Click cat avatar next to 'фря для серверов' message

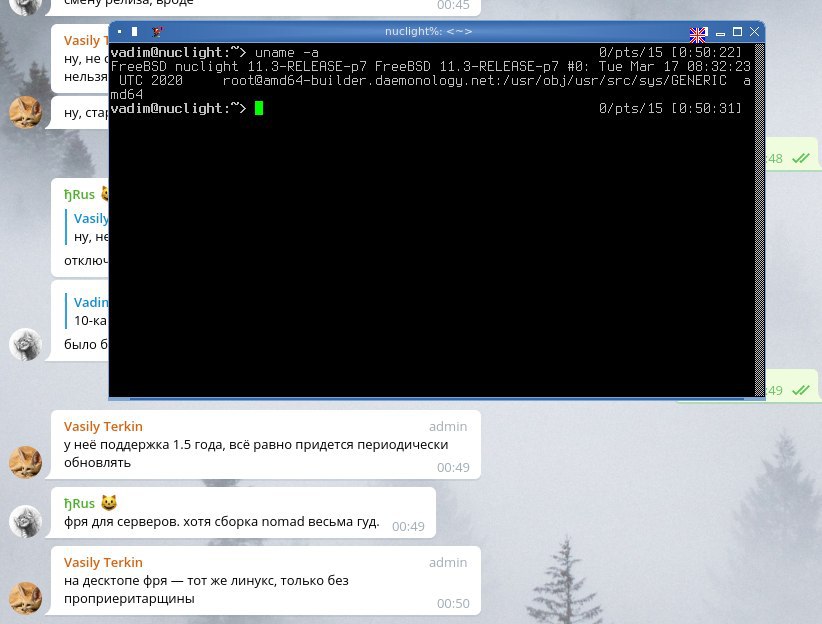click(26, 521)
